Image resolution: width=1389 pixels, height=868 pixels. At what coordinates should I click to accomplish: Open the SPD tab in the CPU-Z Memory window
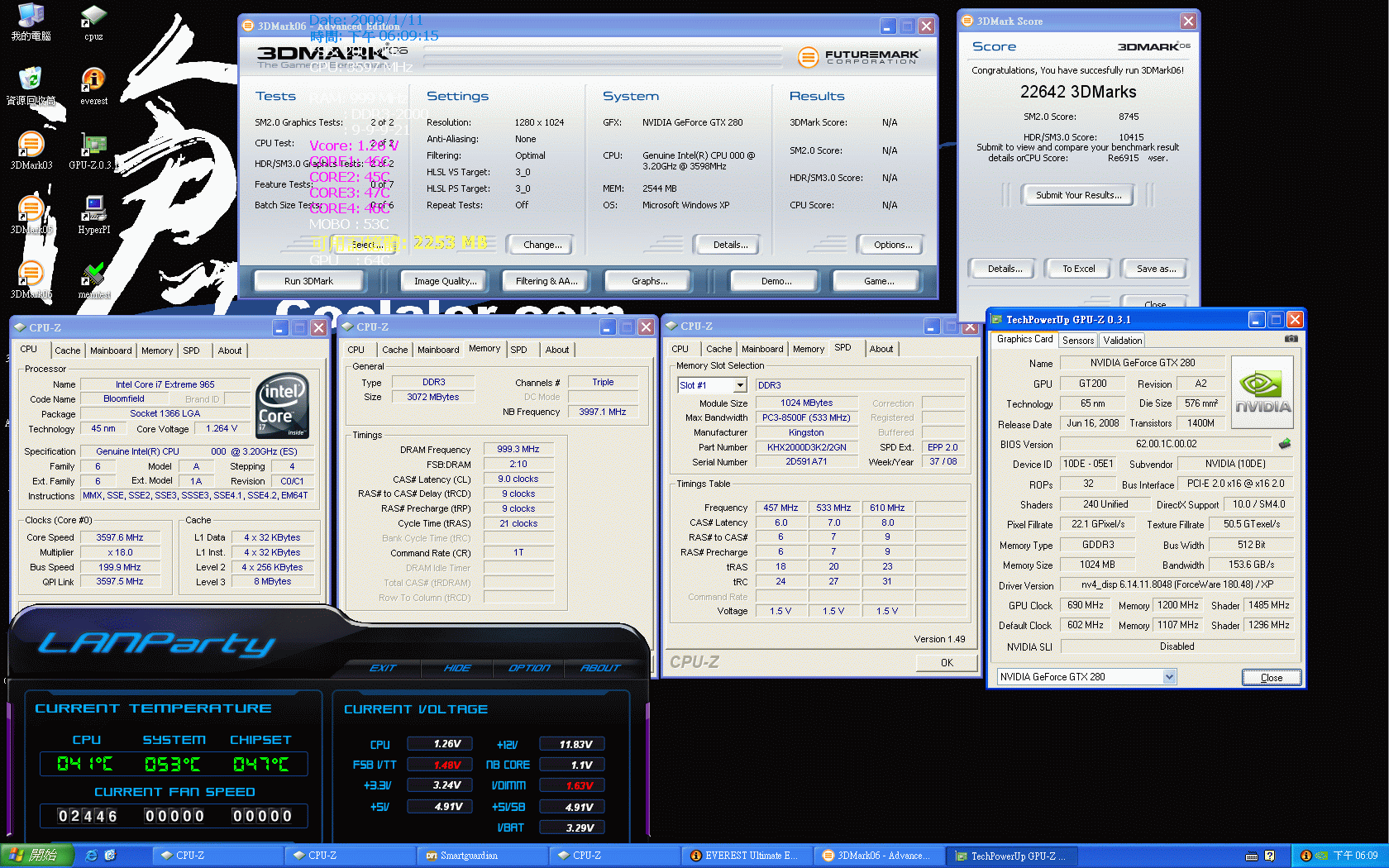(518, 350)
